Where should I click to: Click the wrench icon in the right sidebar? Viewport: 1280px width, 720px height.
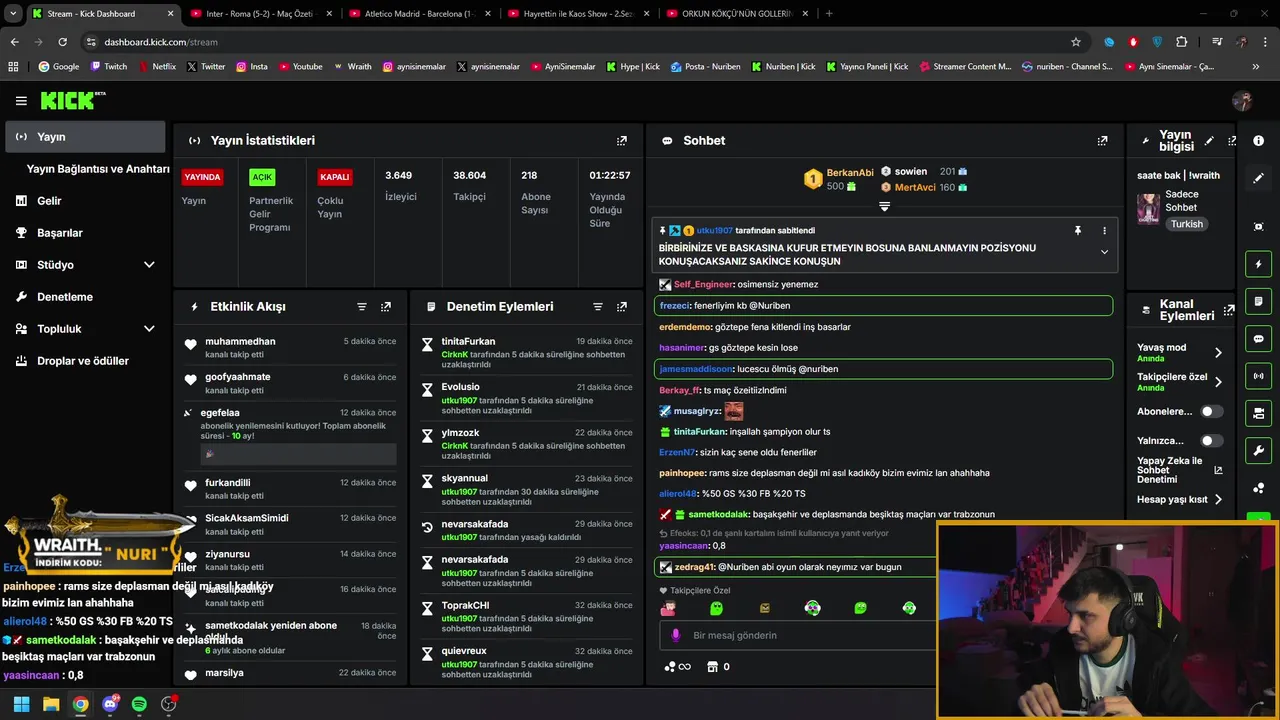[1259, 450]
